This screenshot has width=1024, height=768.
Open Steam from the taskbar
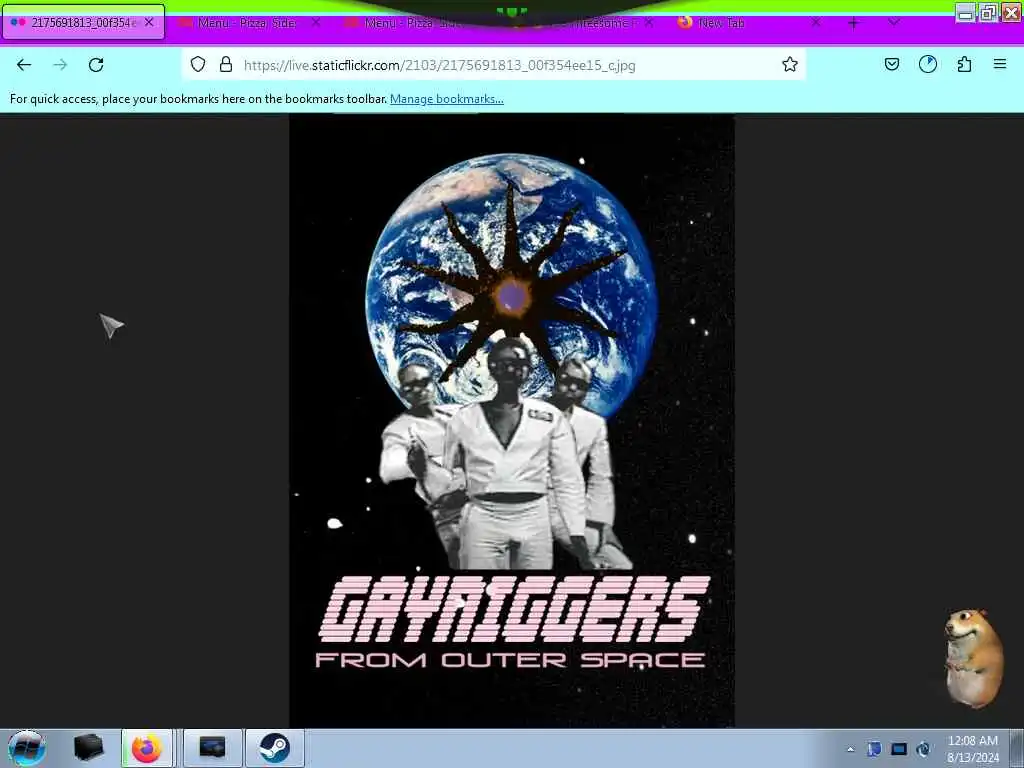point(275,748)
